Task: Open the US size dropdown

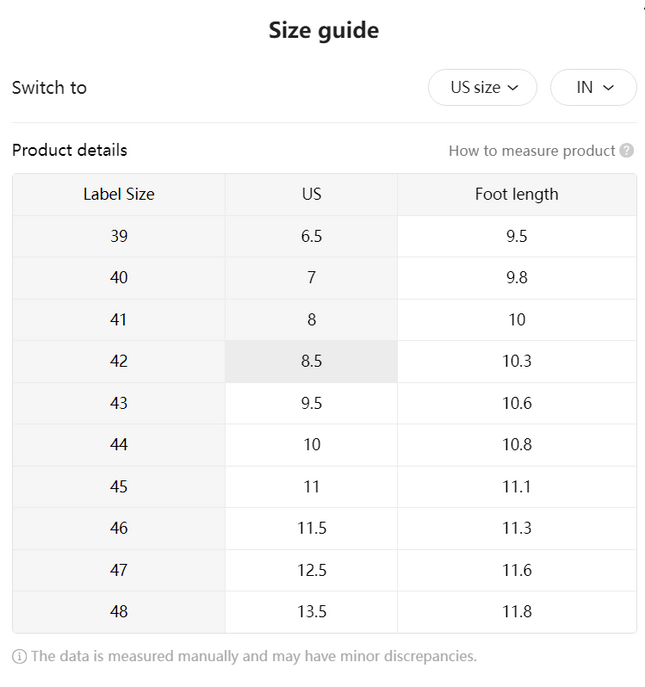Action: (482, 87)
